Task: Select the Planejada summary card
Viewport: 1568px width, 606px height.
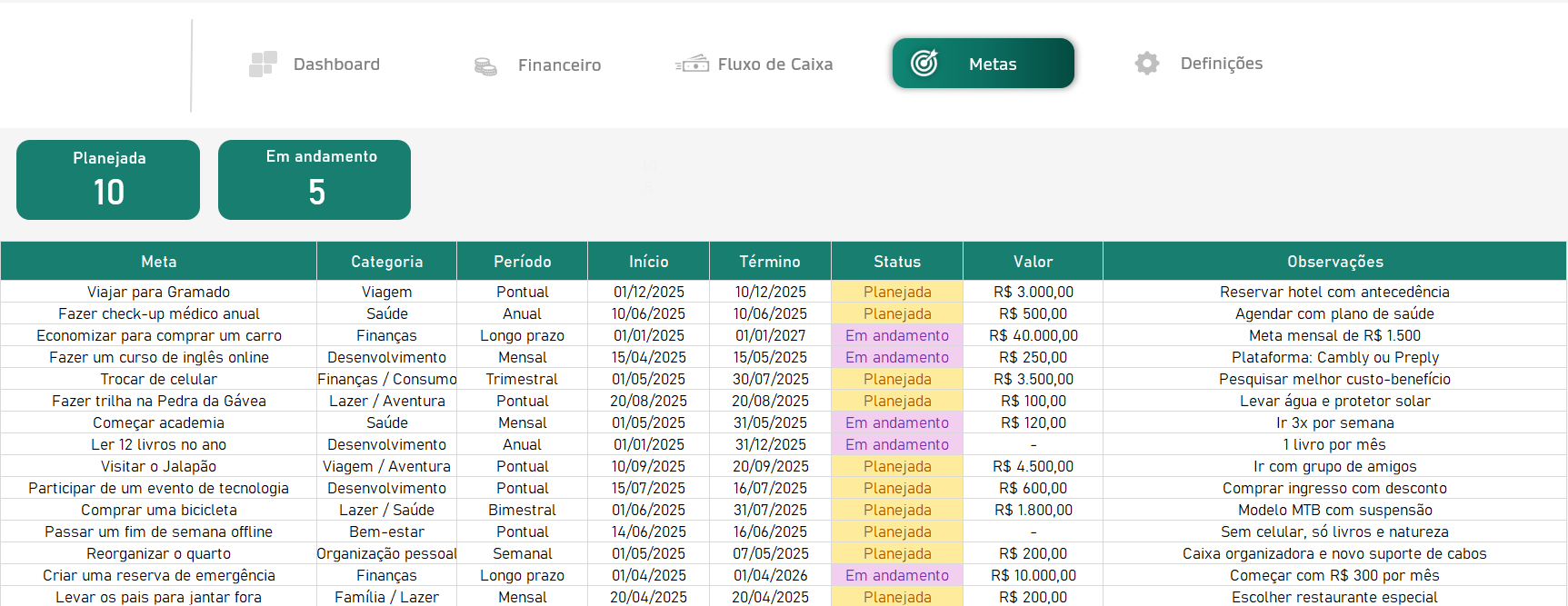Action: pos(108,180)
